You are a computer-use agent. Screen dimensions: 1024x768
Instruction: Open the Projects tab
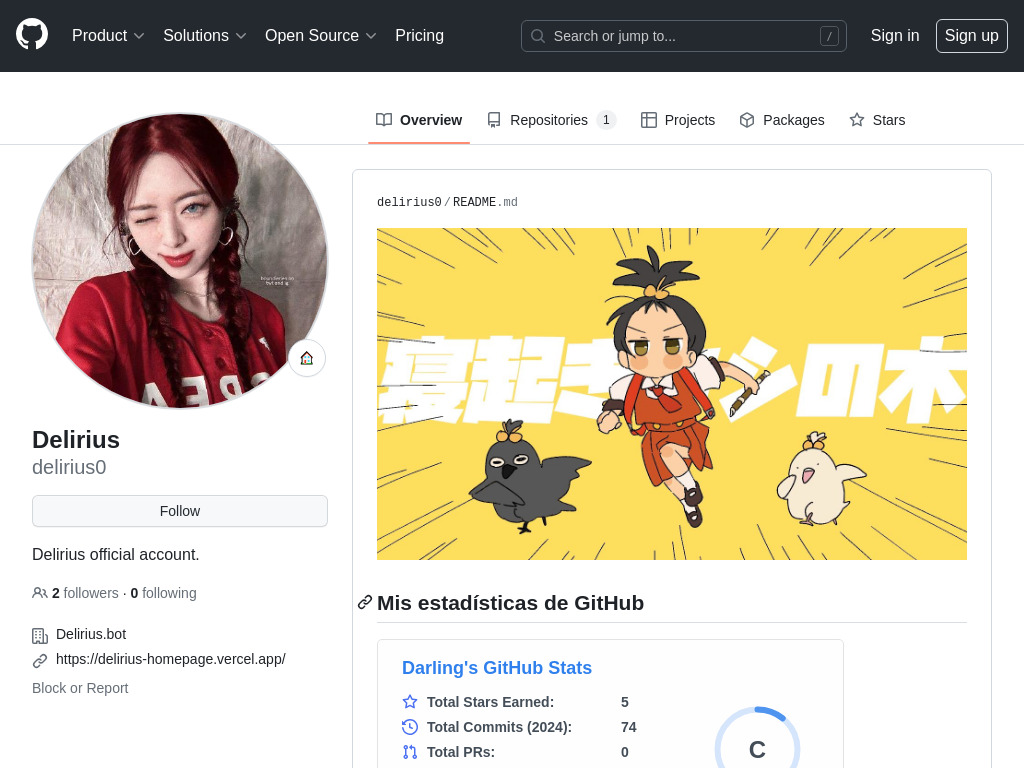coord(678,120)
